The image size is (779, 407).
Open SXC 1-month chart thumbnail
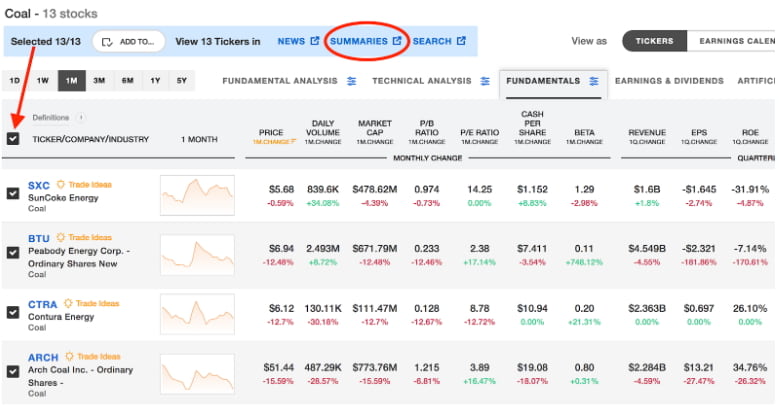197,194
